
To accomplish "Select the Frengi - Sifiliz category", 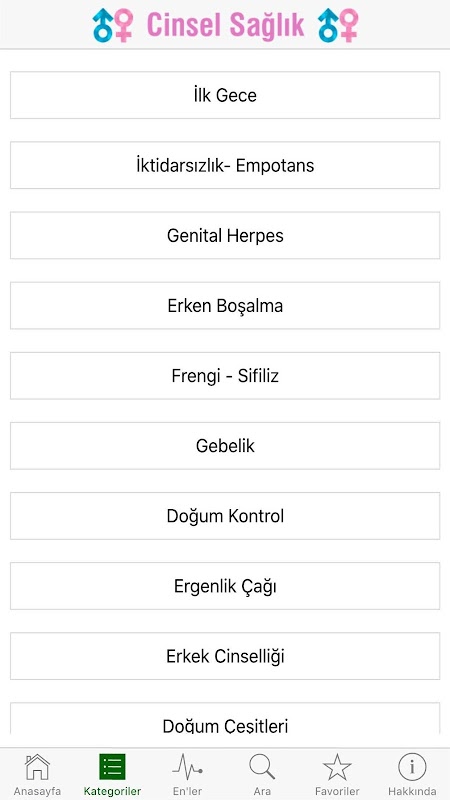I will 225,376.
